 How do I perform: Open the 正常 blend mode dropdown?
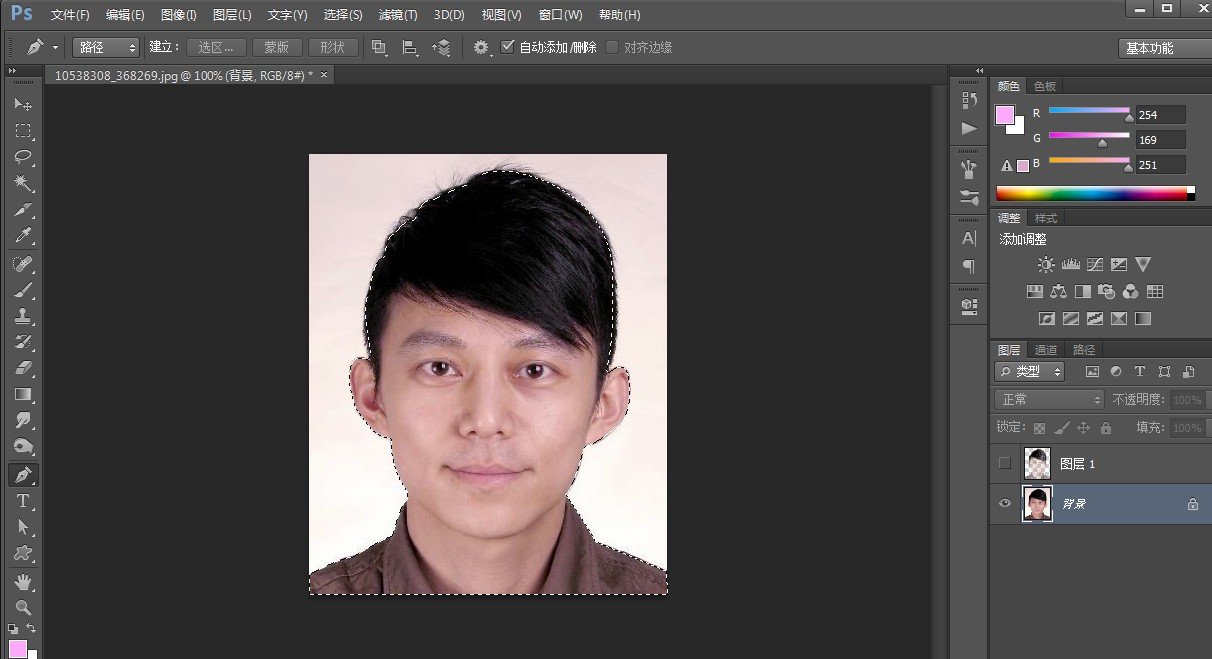[x=1046, y=399]
